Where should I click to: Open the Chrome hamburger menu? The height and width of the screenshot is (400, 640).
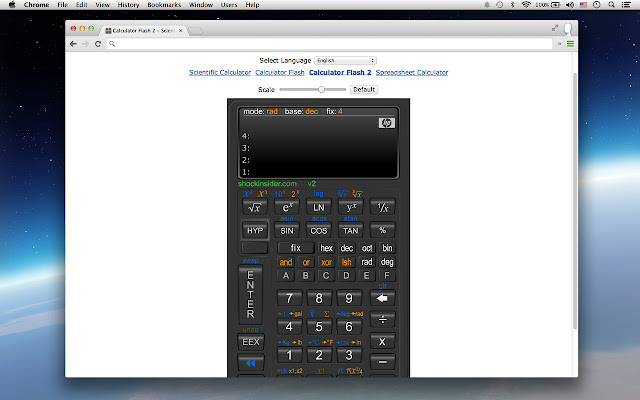click(570, 44)
